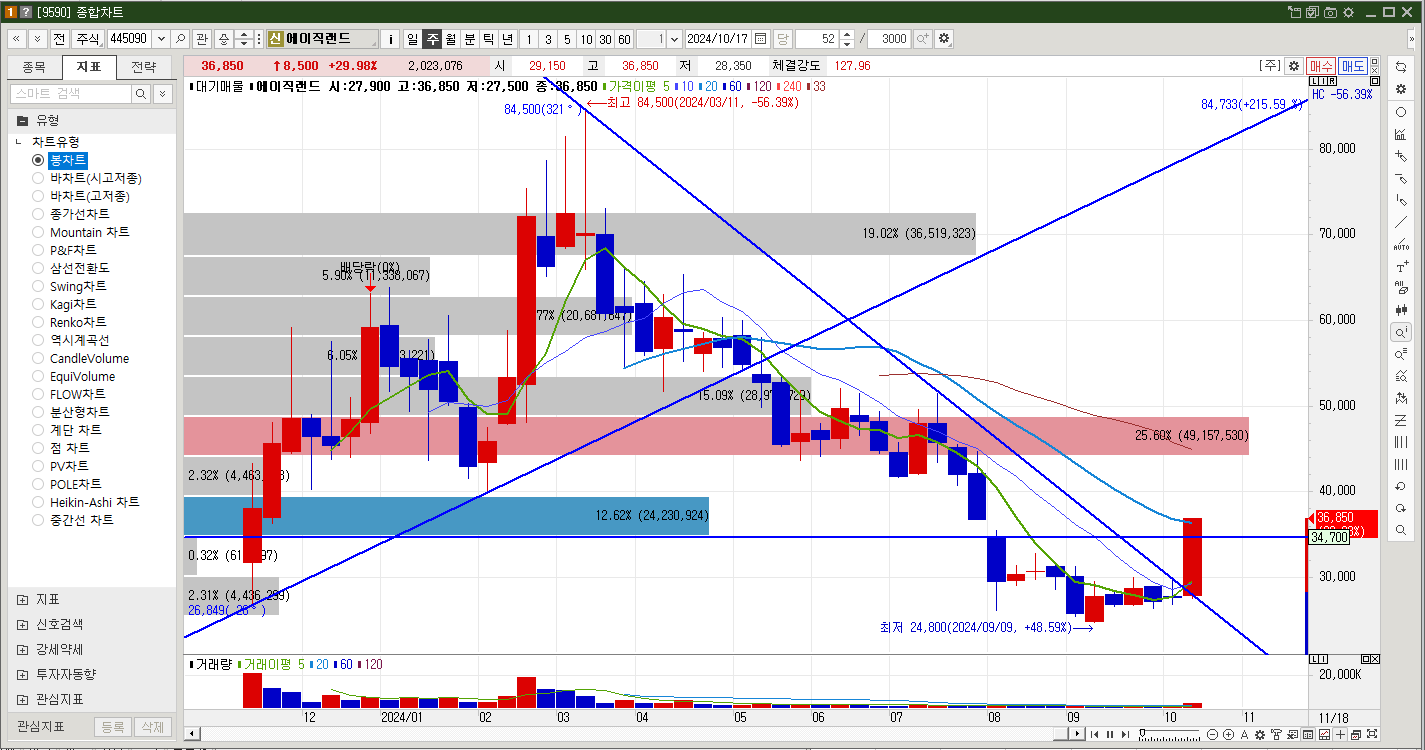Toggle the magnifier info tool in the right toolbar
The height and width of the screenshot is (750, 1425).
pyautogui.click(x=1400, y=332)
